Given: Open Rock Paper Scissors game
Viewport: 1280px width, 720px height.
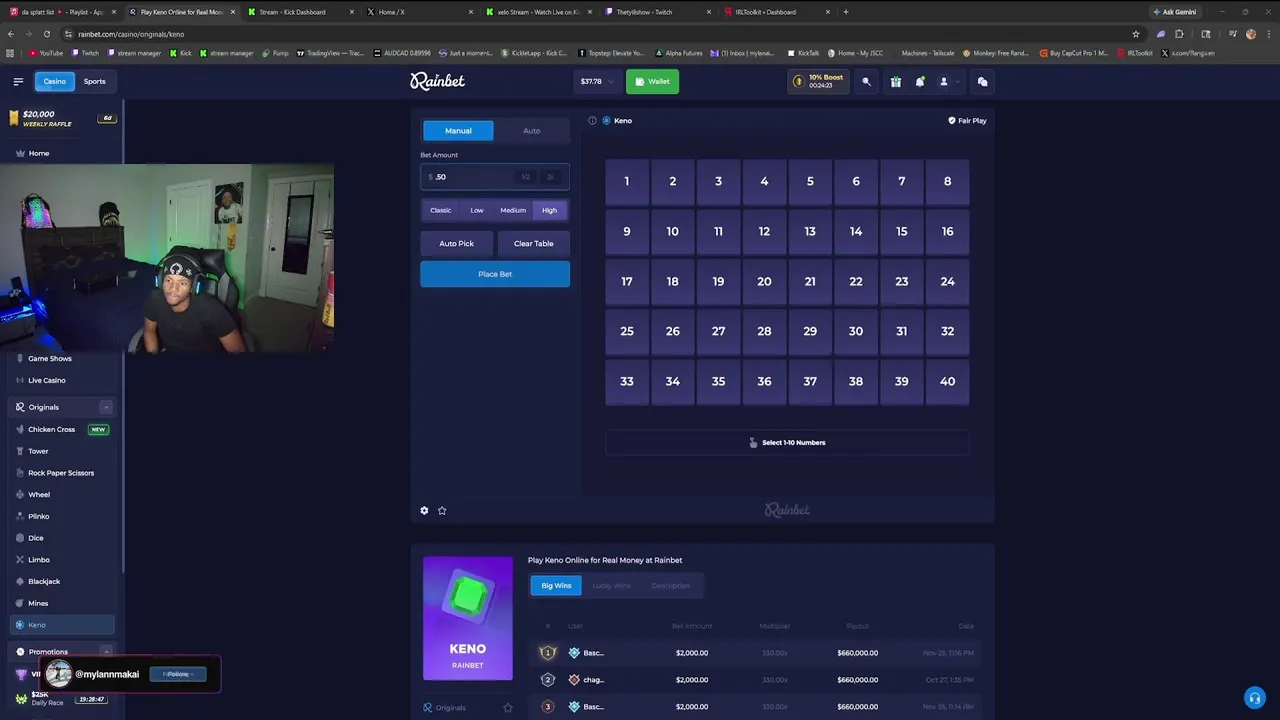Looking at the screenshot, I should pyautogui.click(x=62, y=473).
